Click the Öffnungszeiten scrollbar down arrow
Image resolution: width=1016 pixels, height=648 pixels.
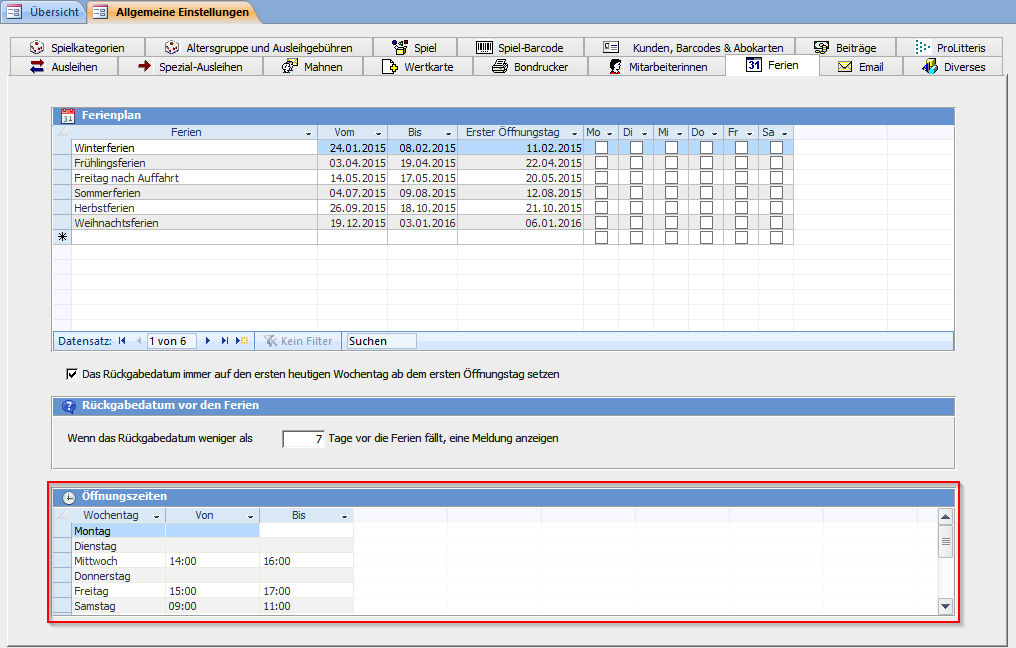945,607
